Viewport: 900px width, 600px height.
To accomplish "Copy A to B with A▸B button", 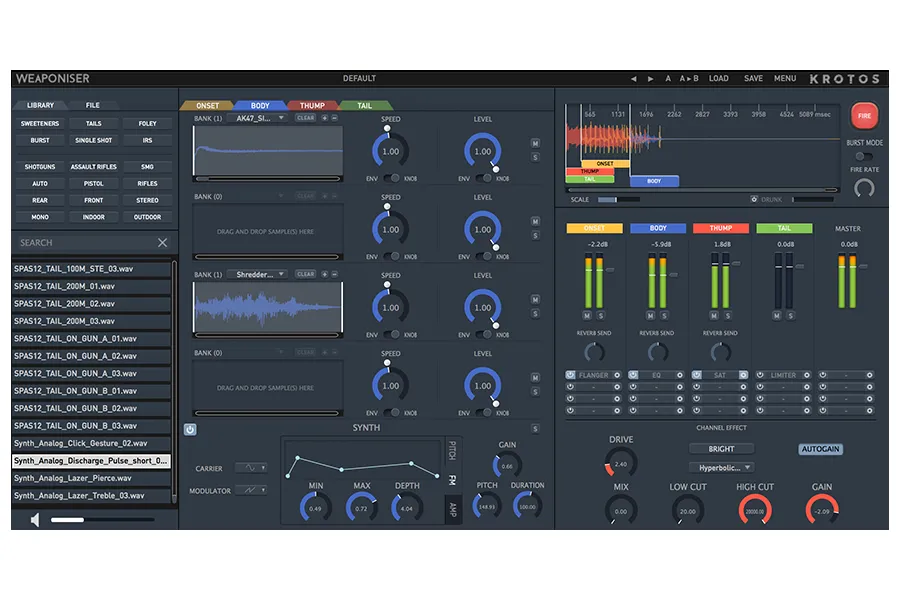I will [689, 79].
